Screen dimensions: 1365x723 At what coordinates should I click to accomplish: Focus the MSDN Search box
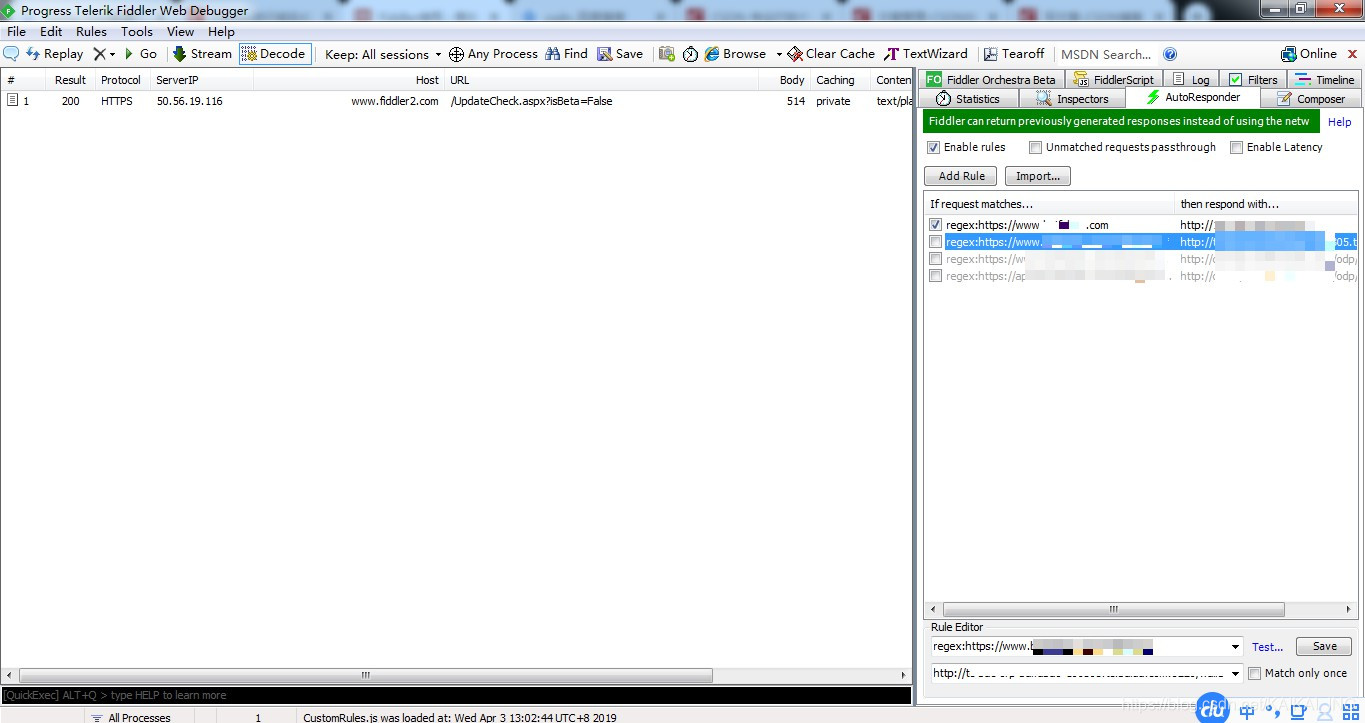pyautogui.click(x=1106, y=54)
